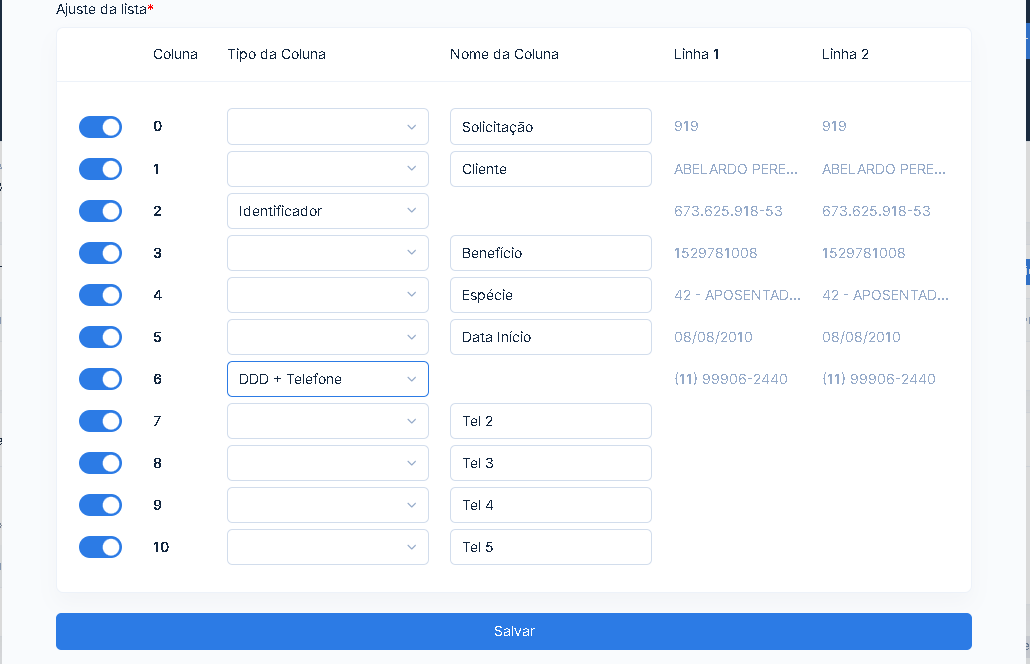This screenshot has height=664, width=1030.
Task: Click the Data Início name field
Action: pyautogui.click(x=550, y=337)
